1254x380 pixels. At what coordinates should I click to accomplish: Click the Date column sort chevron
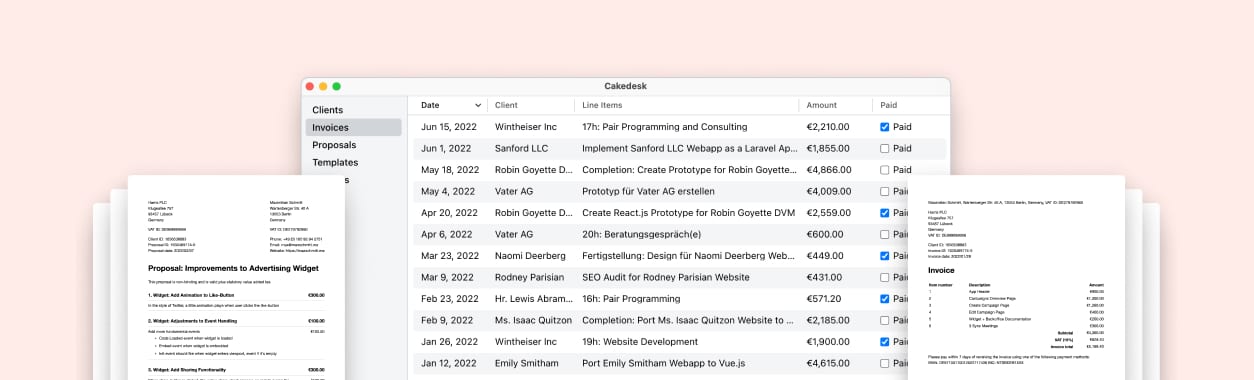[x=478, y=105]
